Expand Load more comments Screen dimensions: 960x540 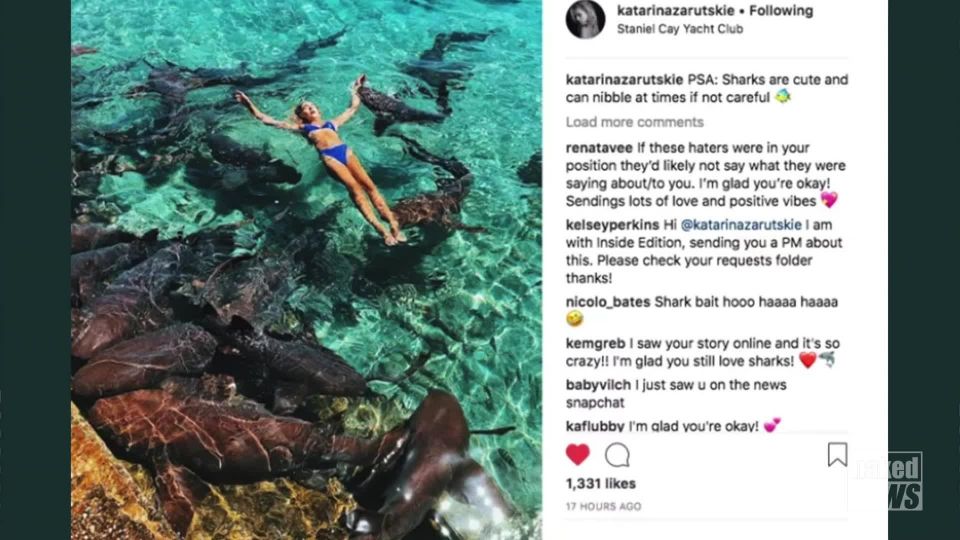coord(634,122)
